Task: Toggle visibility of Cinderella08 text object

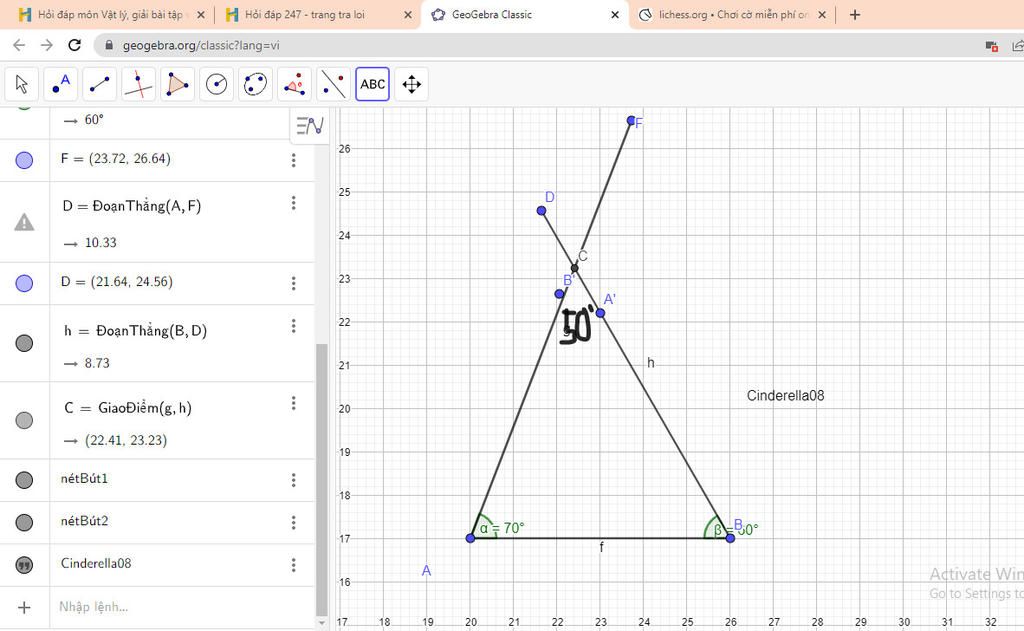Action: coord(24,565)
